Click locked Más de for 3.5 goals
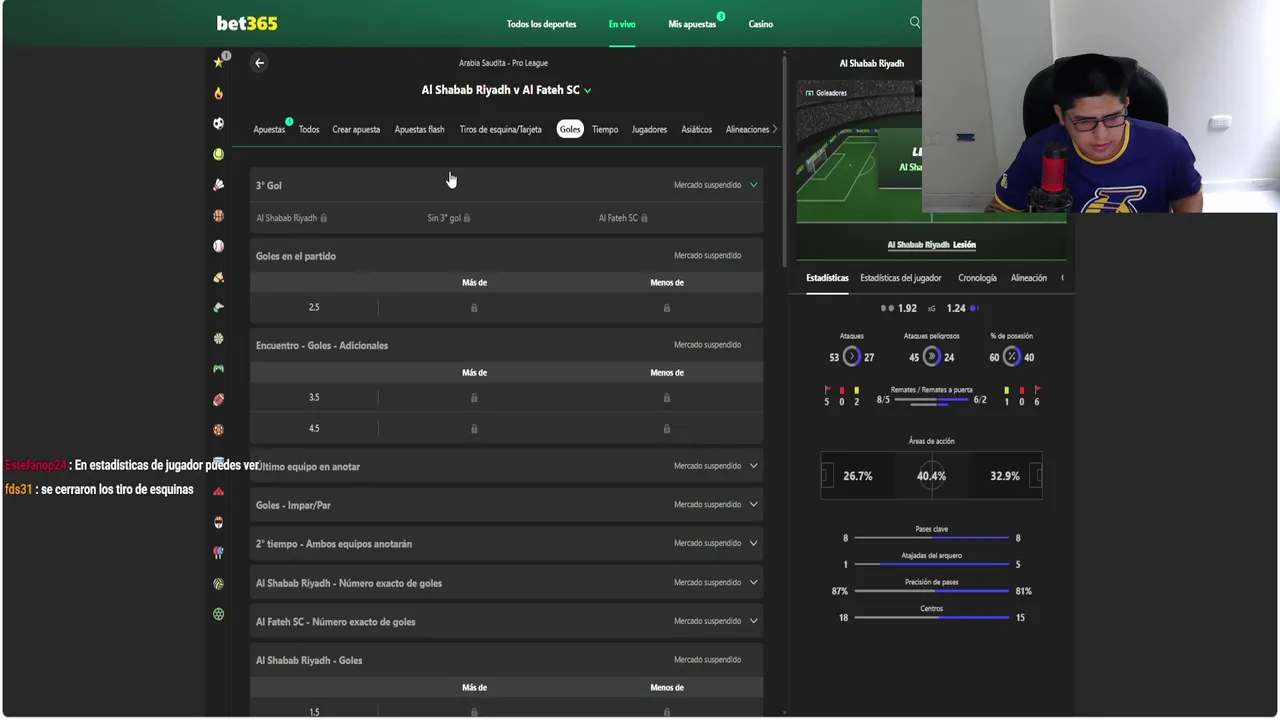 click(x=474, y=398)
